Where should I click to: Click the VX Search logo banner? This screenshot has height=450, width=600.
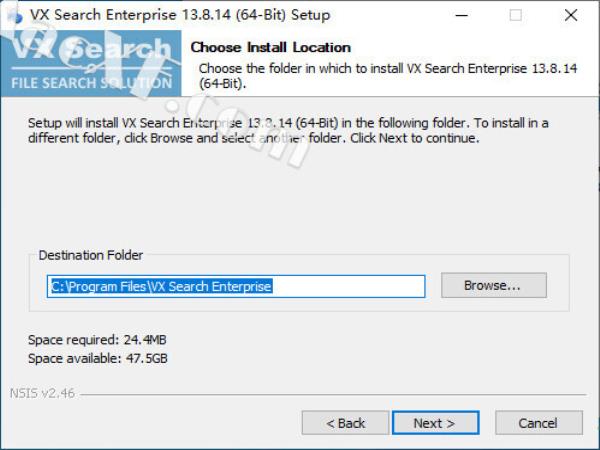click(91, 63)
